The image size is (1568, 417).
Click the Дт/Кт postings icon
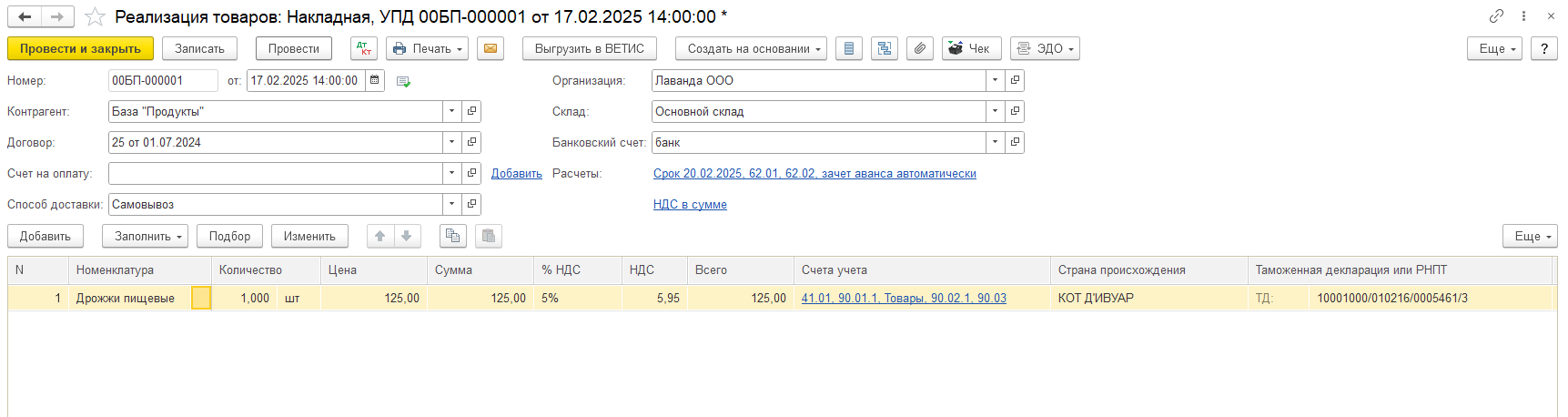click(363, 48)
